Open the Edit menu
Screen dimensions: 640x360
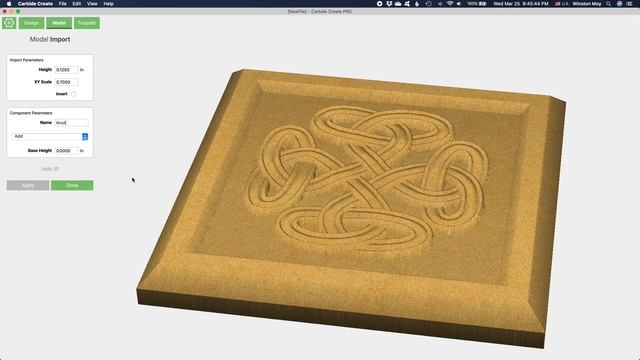coord(77,4)
